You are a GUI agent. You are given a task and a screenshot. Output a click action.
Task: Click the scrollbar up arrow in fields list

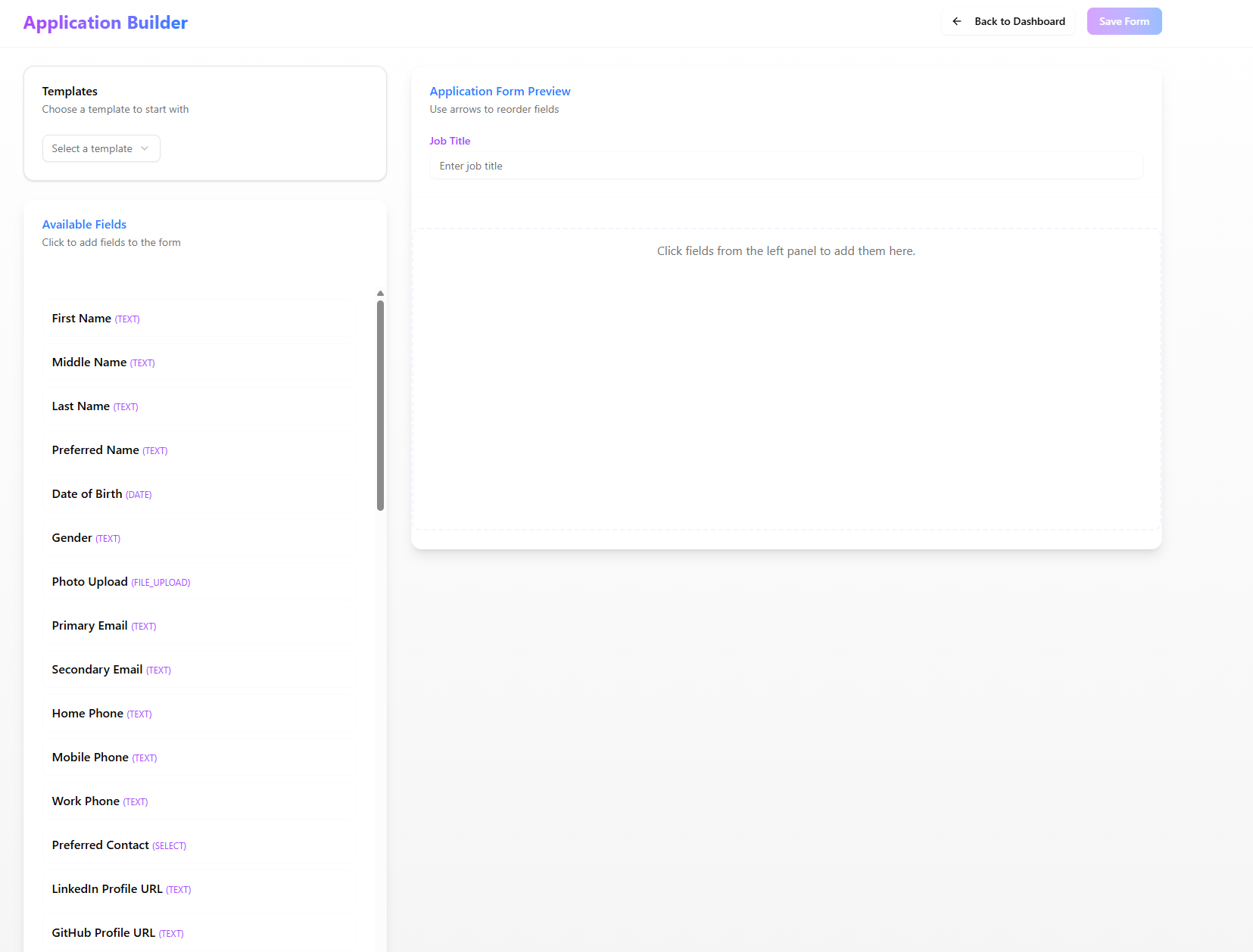click(380, 293)
